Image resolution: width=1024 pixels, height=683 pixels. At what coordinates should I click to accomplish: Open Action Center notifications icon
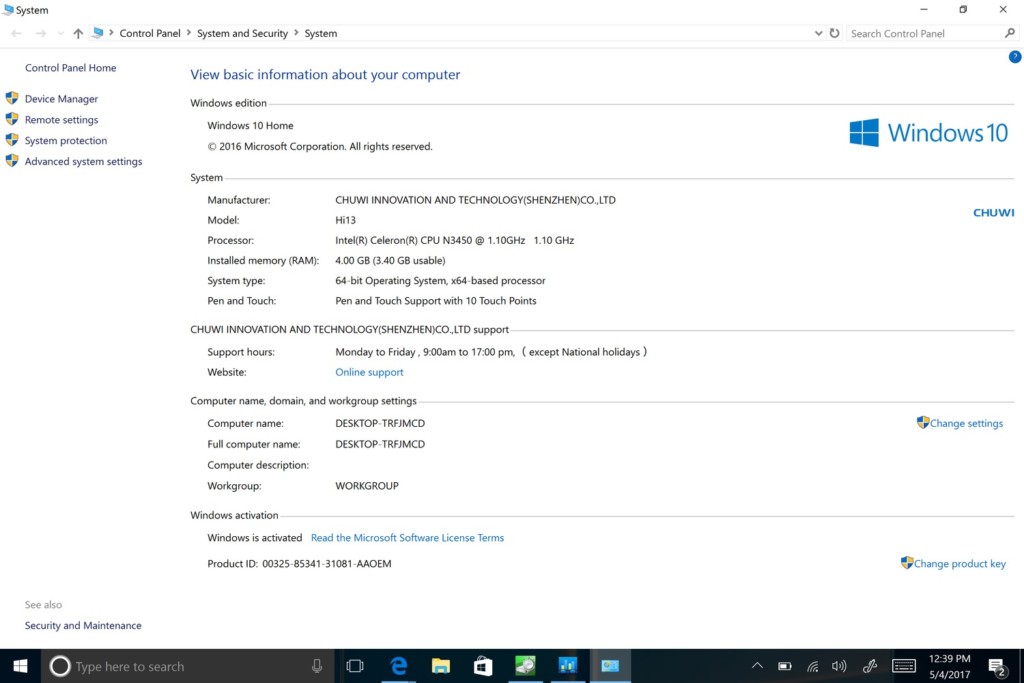997,667
